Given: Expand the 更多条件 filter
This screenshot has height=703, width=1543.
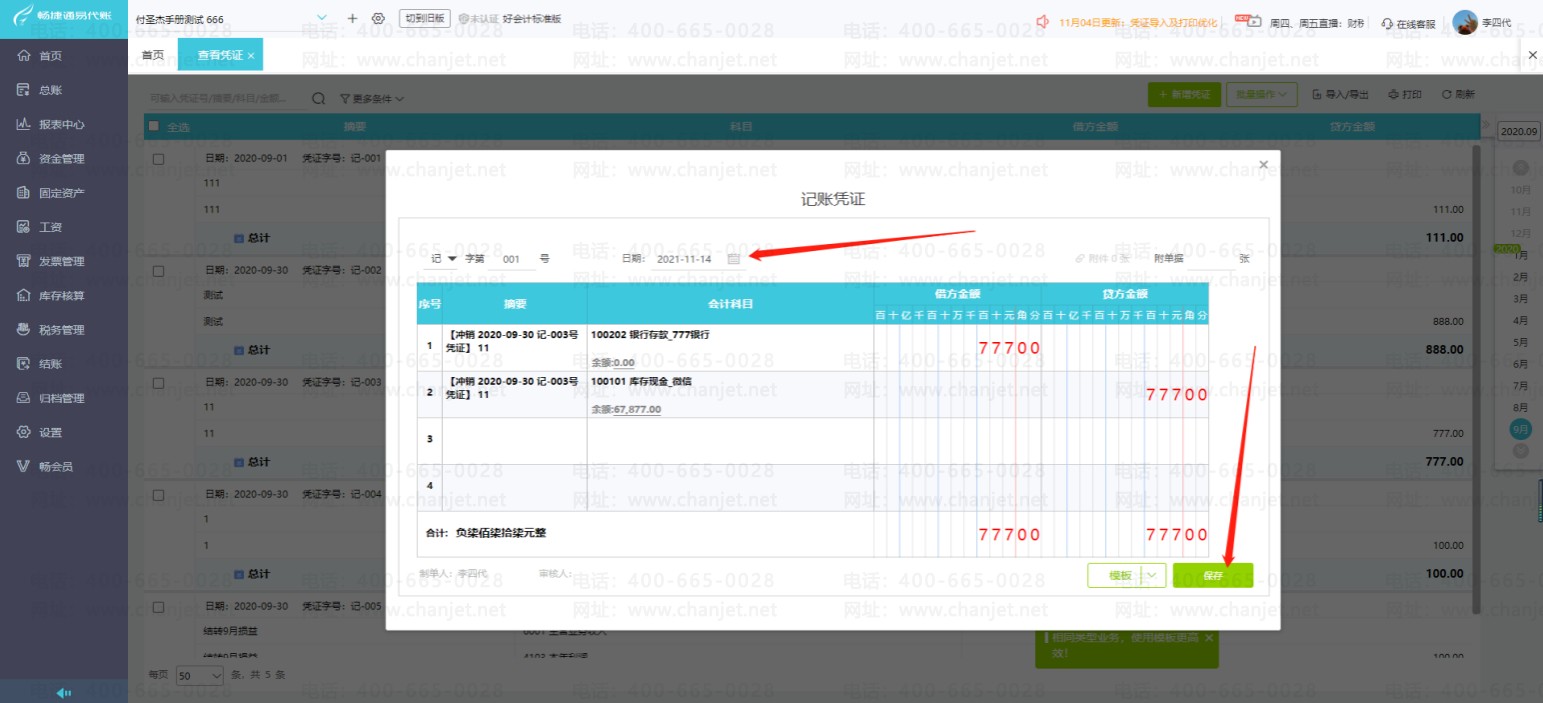Looking at the screenshot, I should point(372,99).
